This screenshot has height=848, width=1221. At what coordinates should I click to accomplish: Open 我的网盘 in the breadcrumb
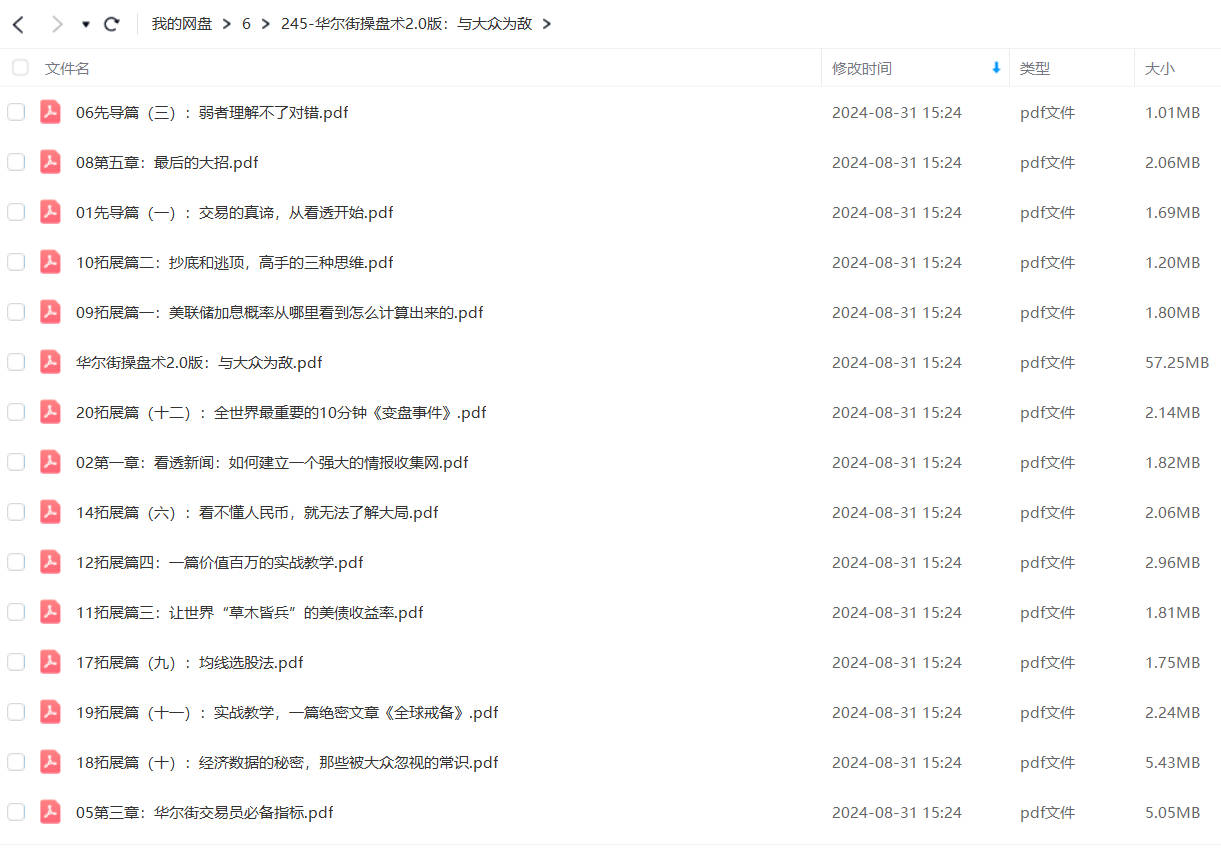click(x=182, y=24)
